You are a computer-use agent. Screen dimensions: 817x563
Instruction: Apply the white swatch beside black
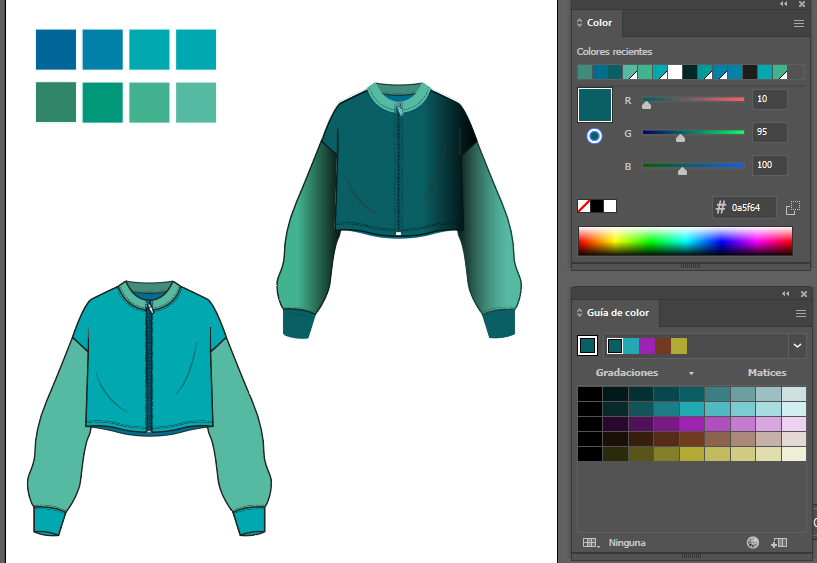coord(610,206)
